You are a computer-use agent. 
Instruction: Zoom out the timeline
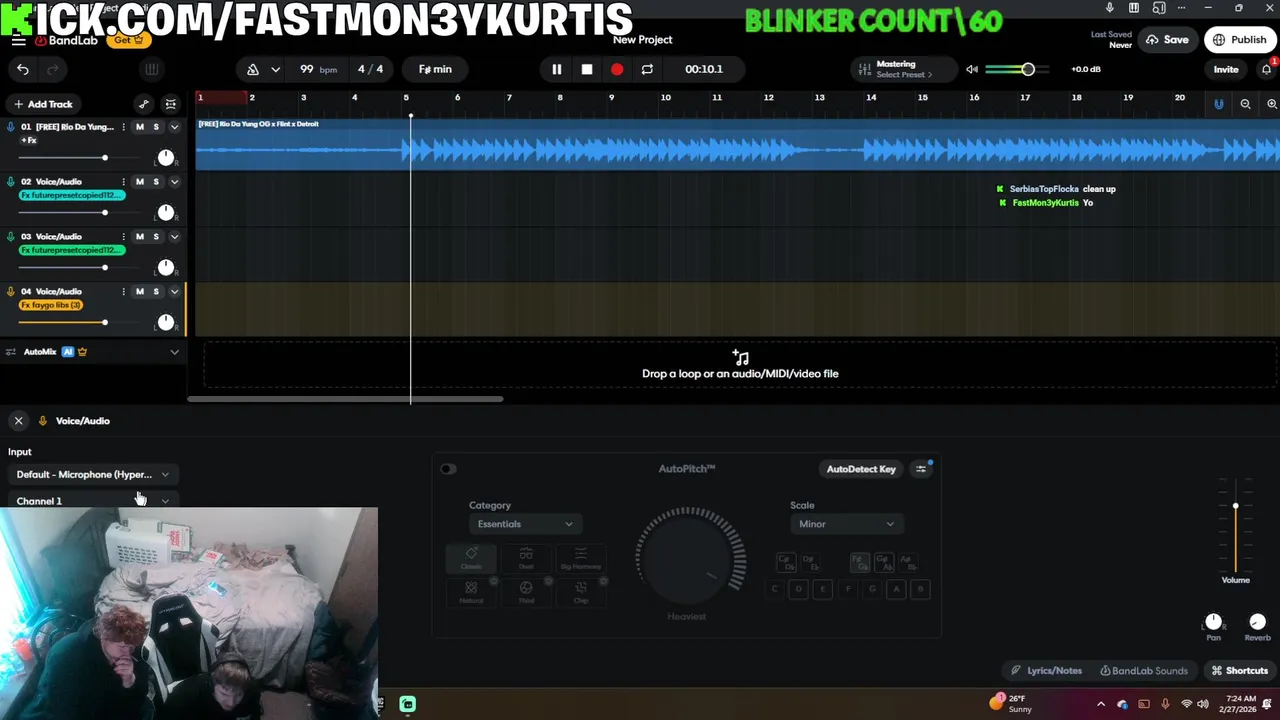click(1245, 104)
